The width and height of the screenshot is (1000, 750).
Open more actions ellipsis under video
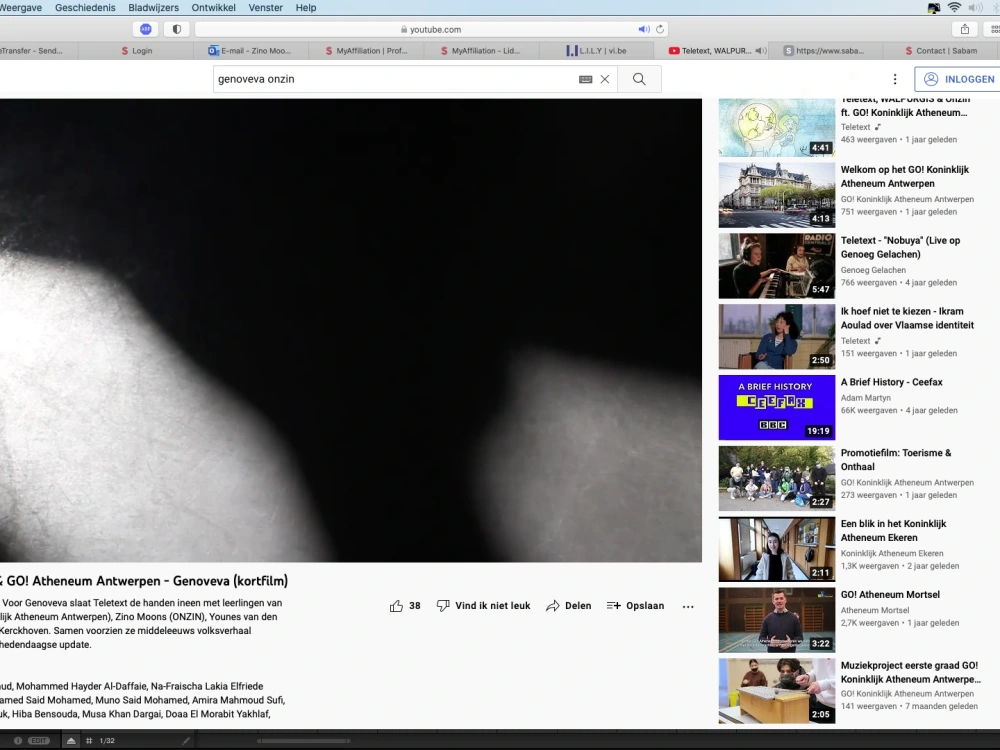point(688,607)
